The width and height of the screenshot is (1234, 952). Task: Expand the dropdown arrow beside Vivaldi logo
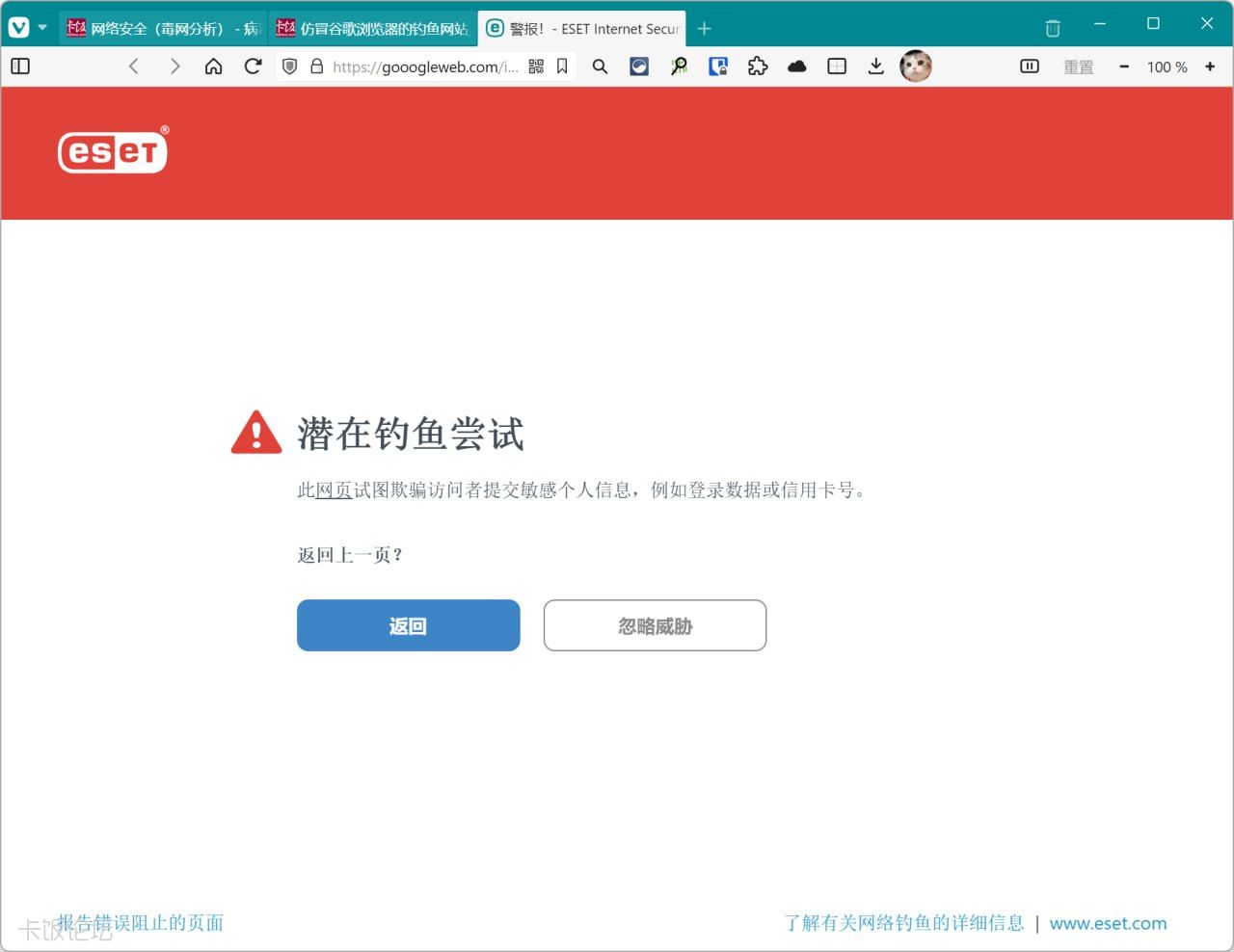pyautogui.click(x=42, y=28)
